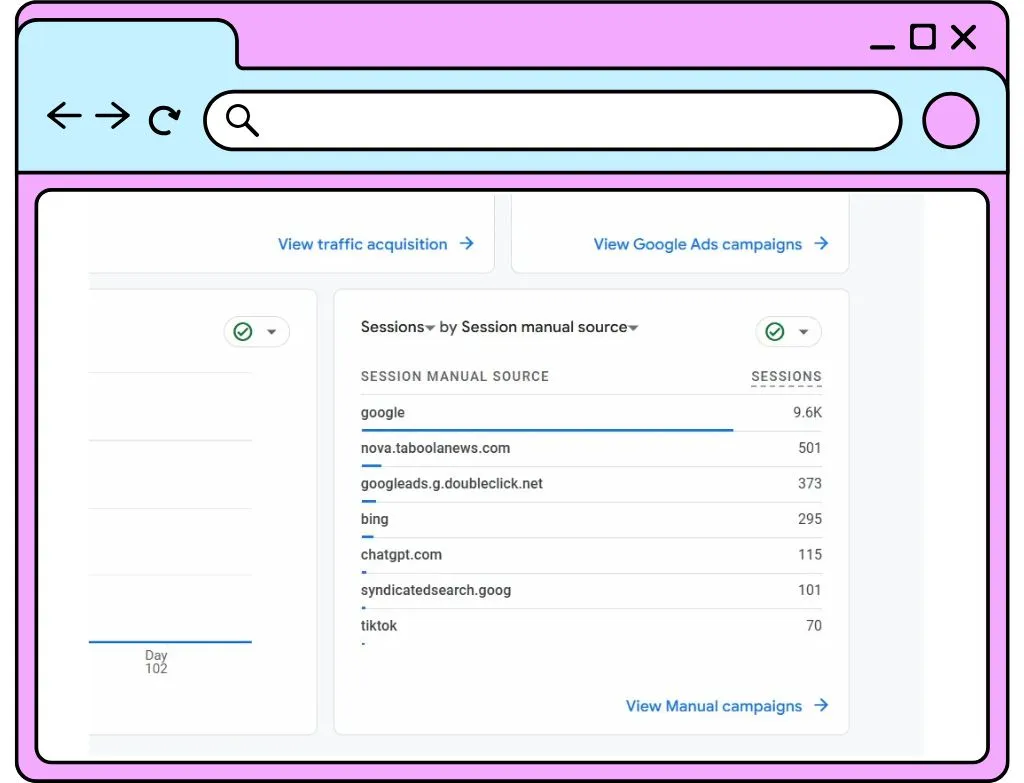Click the SESSION MANUAL SOURCE column header
The image size is (1024, 783).
pyautogui.click(x=455, y=377)
